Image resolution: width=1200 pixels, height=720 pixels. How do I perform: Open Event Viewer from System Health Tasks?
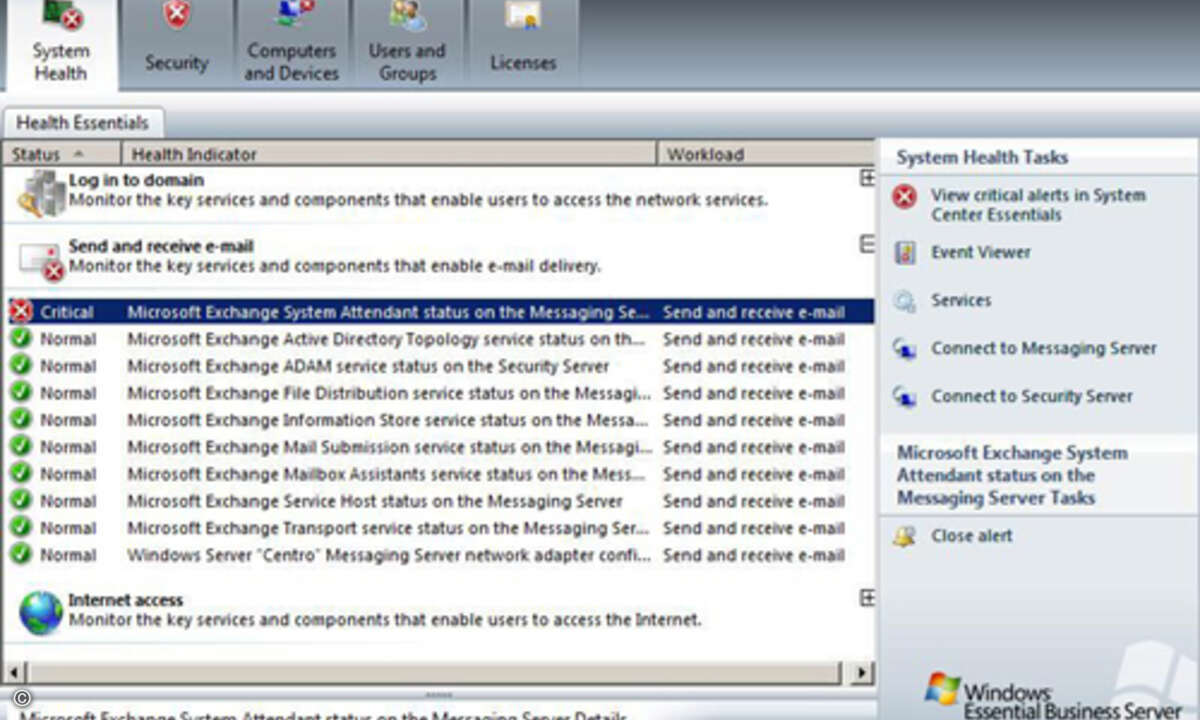(x=981, y=252)
